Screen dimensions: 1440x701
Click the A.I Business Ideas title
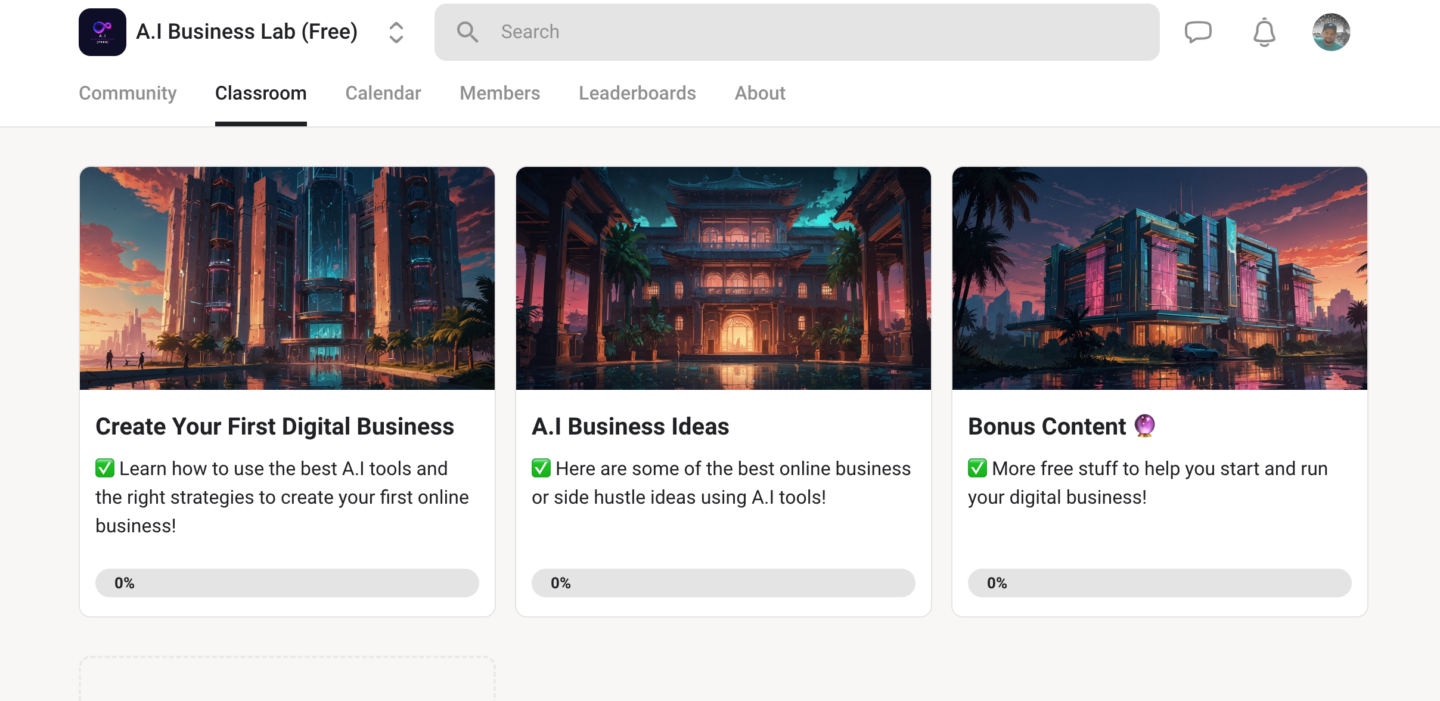[x=630, y=427]
